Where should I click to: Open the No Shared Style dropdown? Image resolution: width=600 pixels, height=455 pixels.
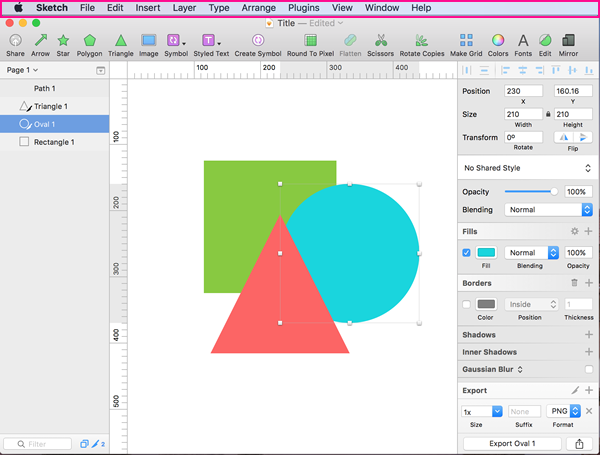pyautogui.click(x=527, y=168)
